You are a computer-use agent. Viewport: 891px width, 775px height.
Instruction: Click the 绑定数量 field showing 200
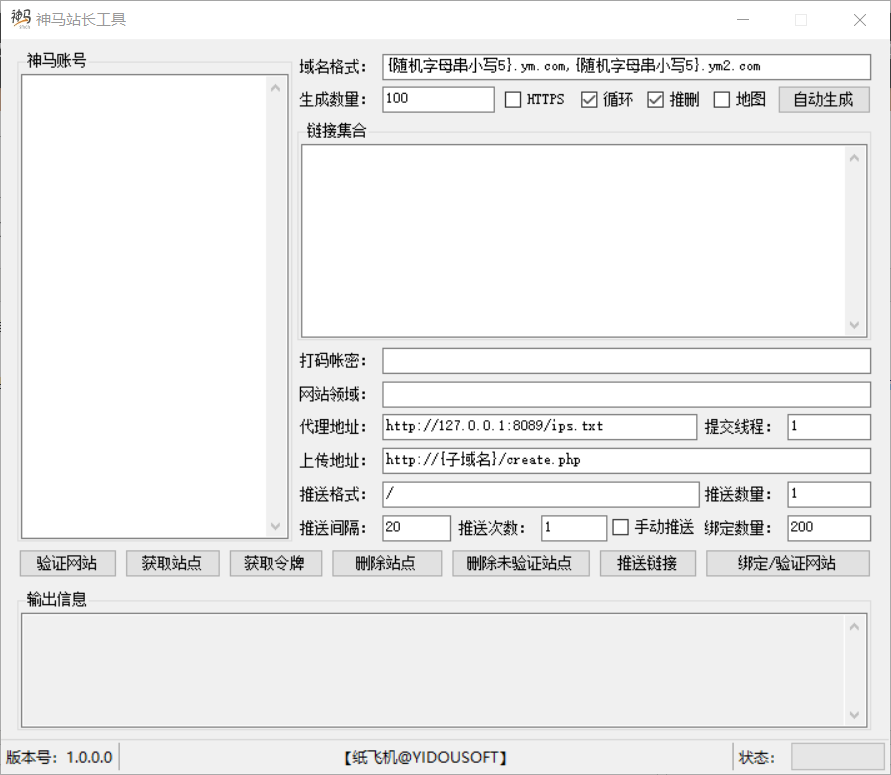(x=828, y=528)
